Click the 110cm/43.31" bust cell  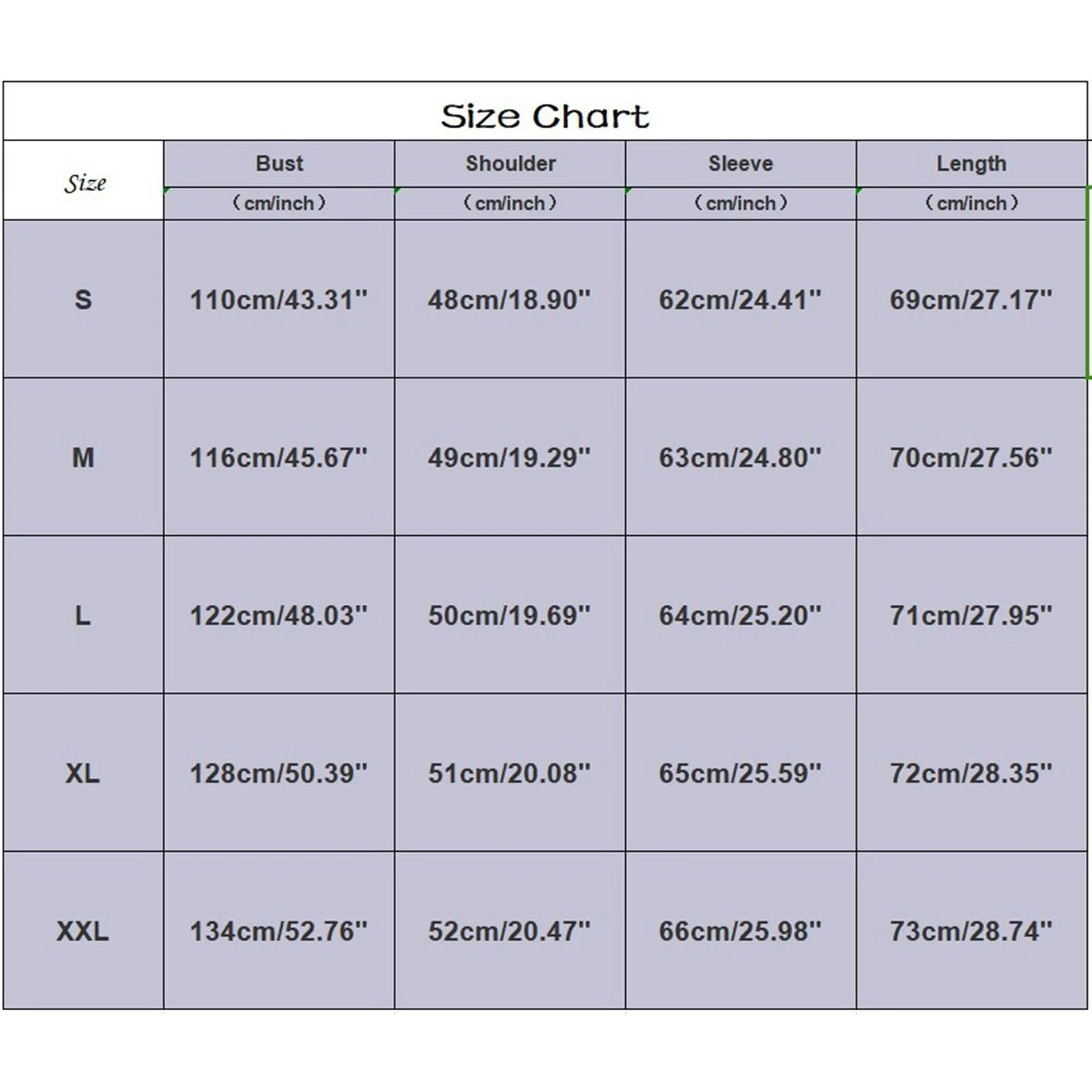278,300
